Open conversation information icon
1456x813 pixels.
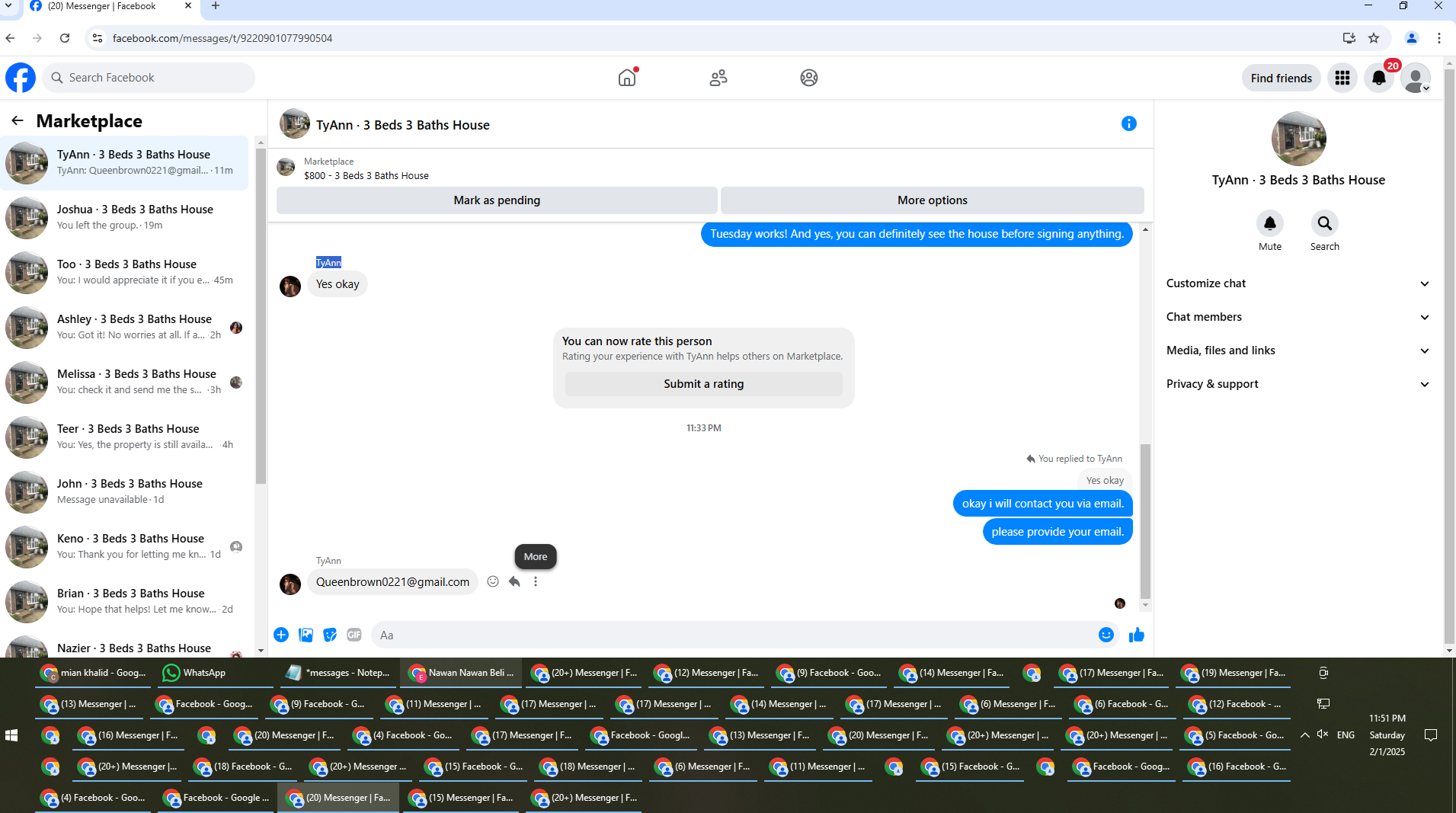click(x=1129, y=123)
